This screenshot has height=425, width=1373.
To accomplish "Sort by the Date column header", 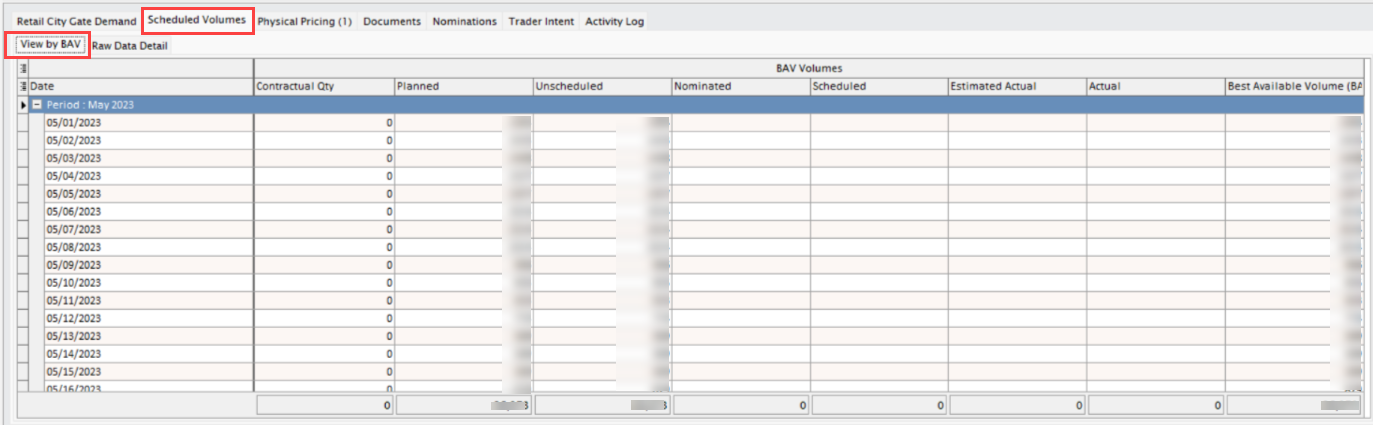I will tap(141, 87).
